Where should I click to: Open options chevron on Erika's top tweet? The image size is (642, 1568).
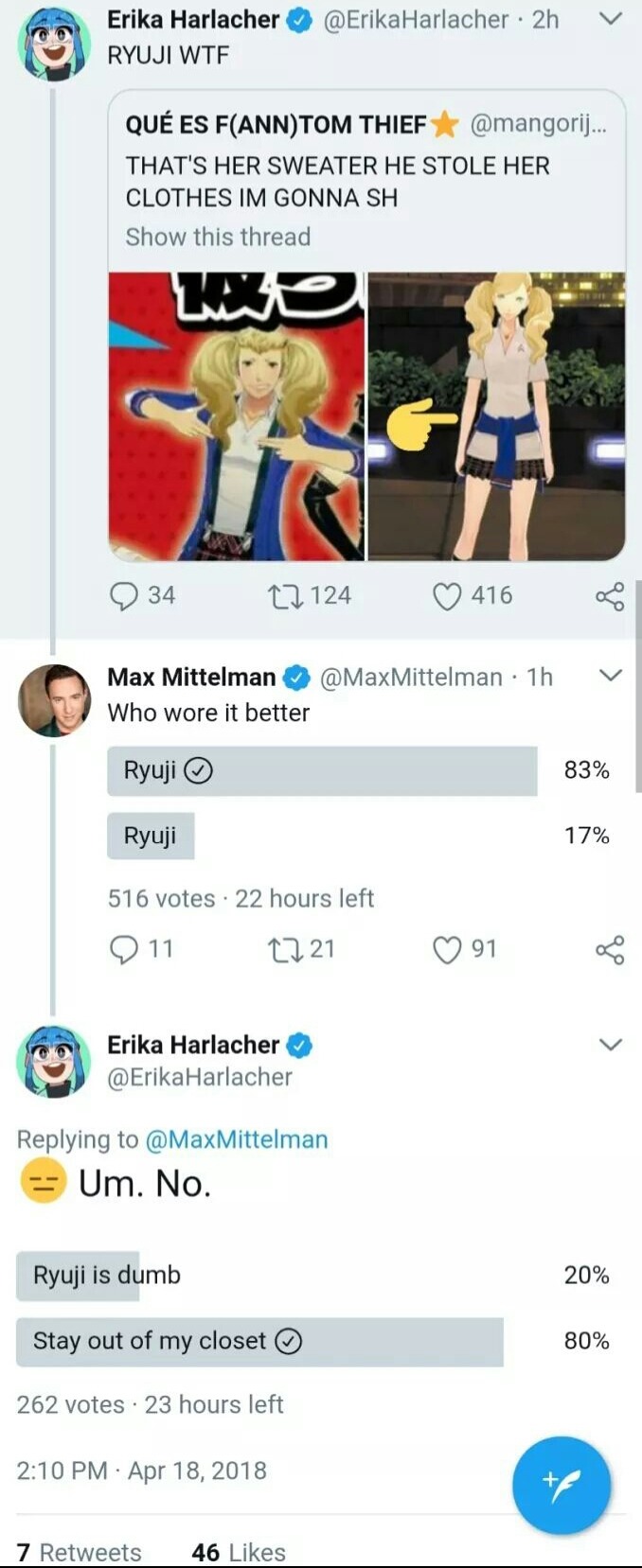(612, 18)
